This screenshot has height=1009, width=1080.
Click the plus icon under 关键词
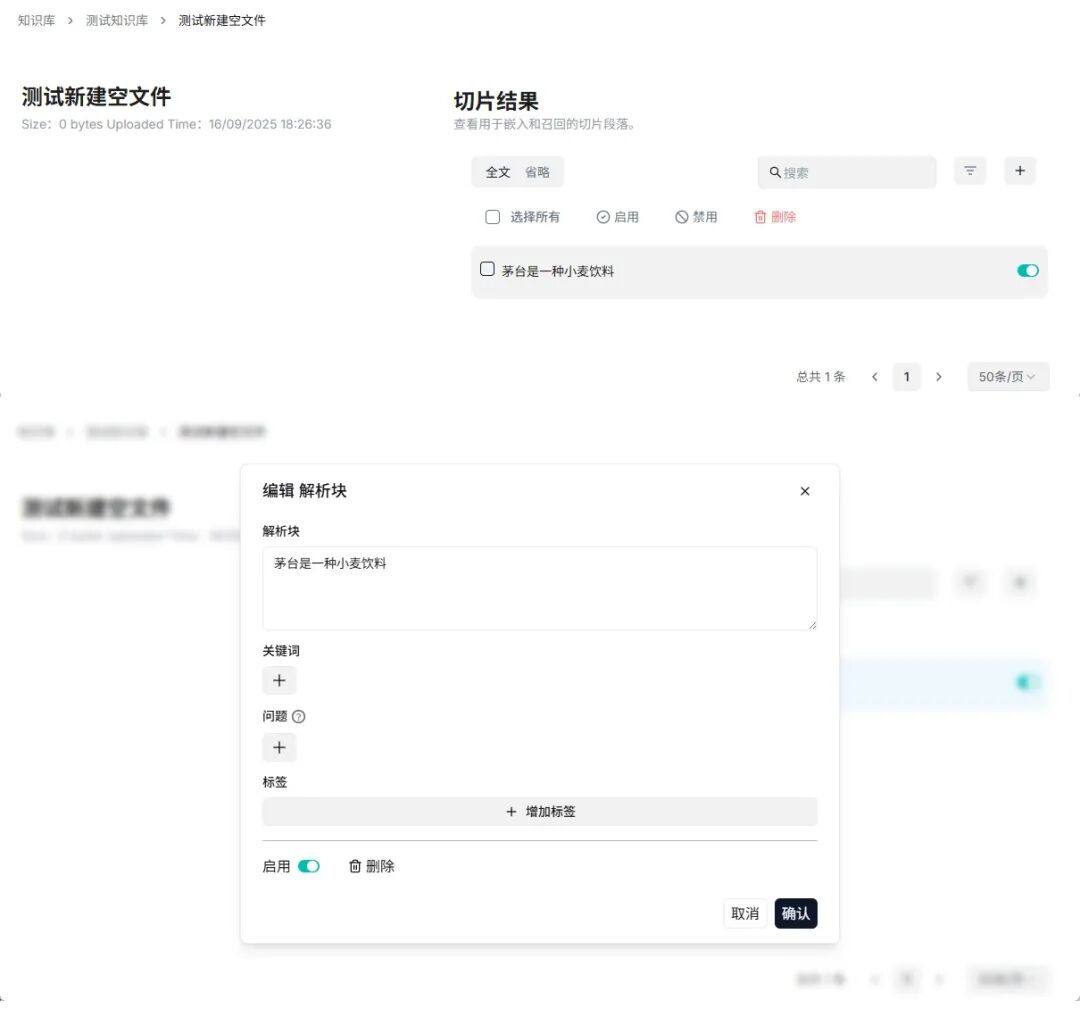coord(279,680)
